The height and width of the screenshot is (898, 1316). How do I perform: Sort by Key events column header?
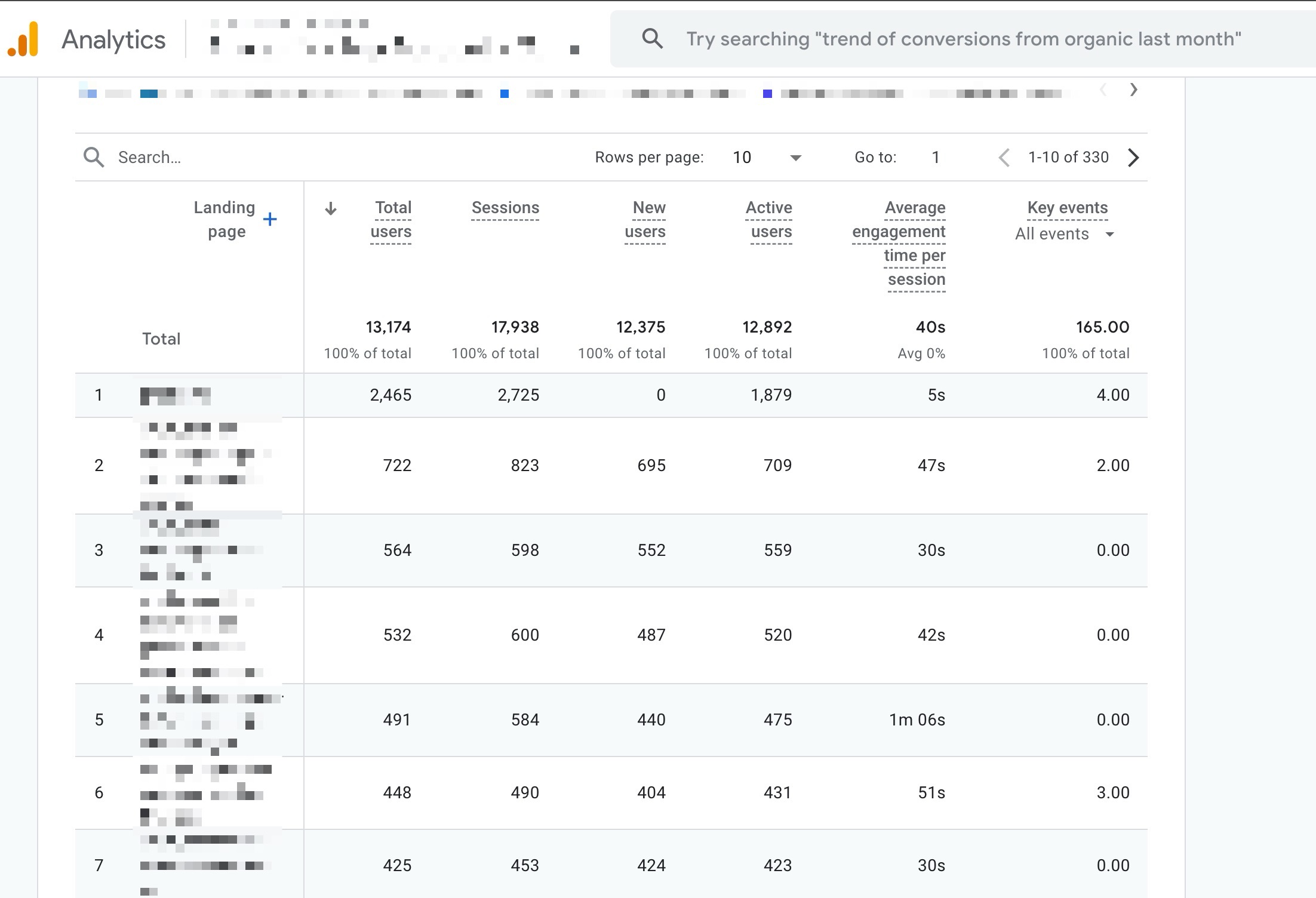coord(1068,208)
